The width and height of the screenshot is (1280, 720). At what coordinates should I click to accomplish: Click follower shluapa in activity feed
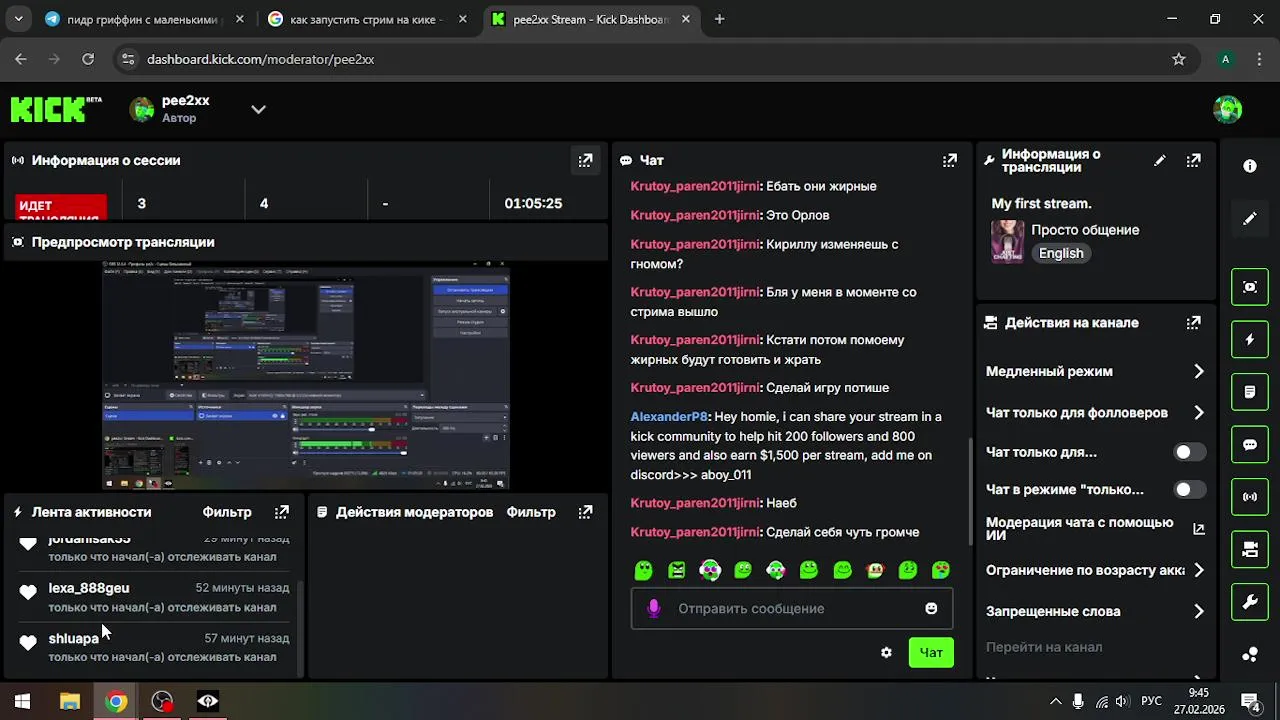click(x=74, y=638)
